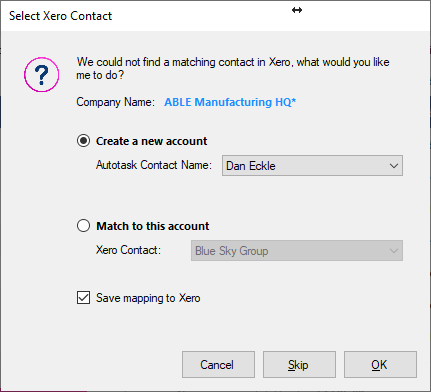
Task: Click the Company Name label
Action: click(115, 102)
